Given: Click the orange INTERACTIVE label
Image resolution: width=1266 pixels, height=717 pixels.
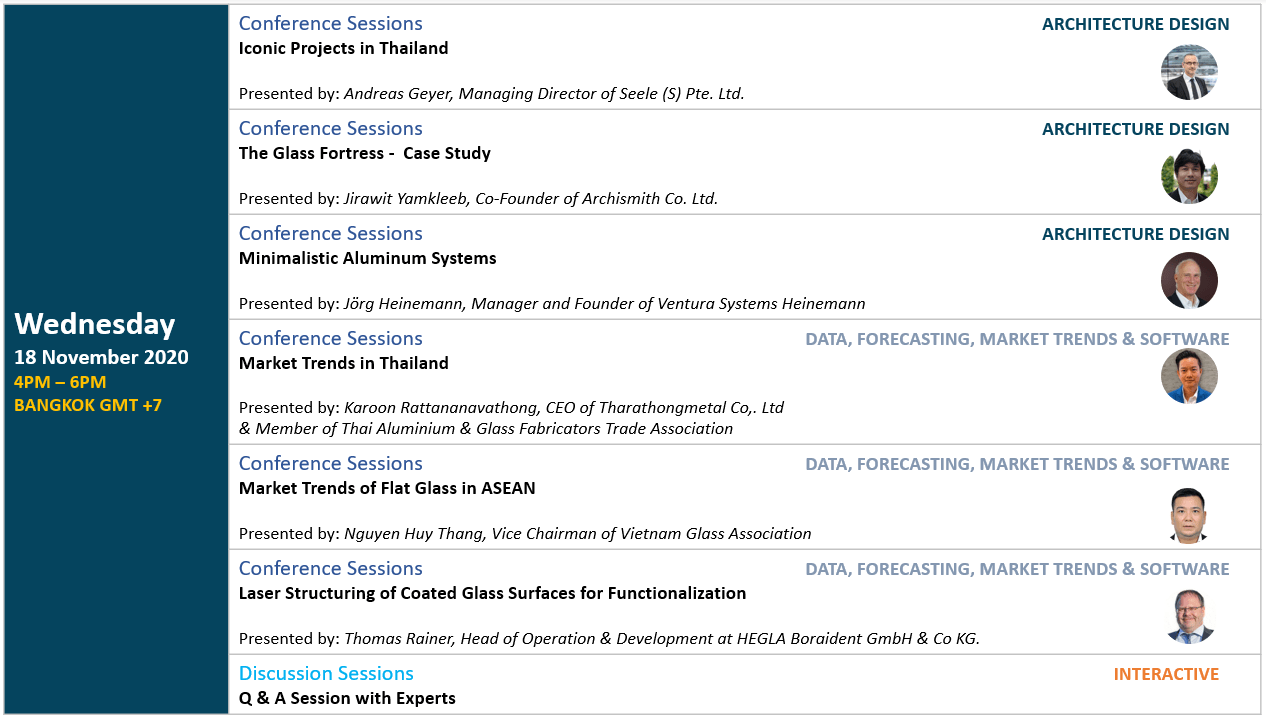Looking at the screenshot, I should (x=1166, y=674).
